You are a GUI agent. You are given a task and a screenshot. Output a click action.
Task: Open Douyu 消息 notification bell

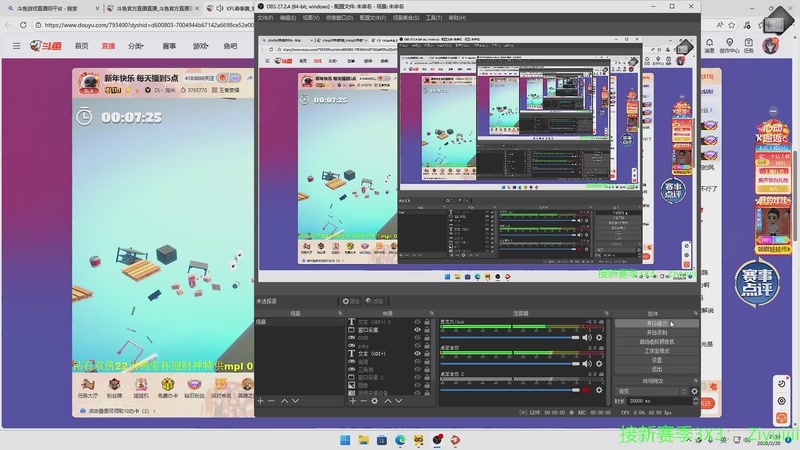[x=709, y=45]
